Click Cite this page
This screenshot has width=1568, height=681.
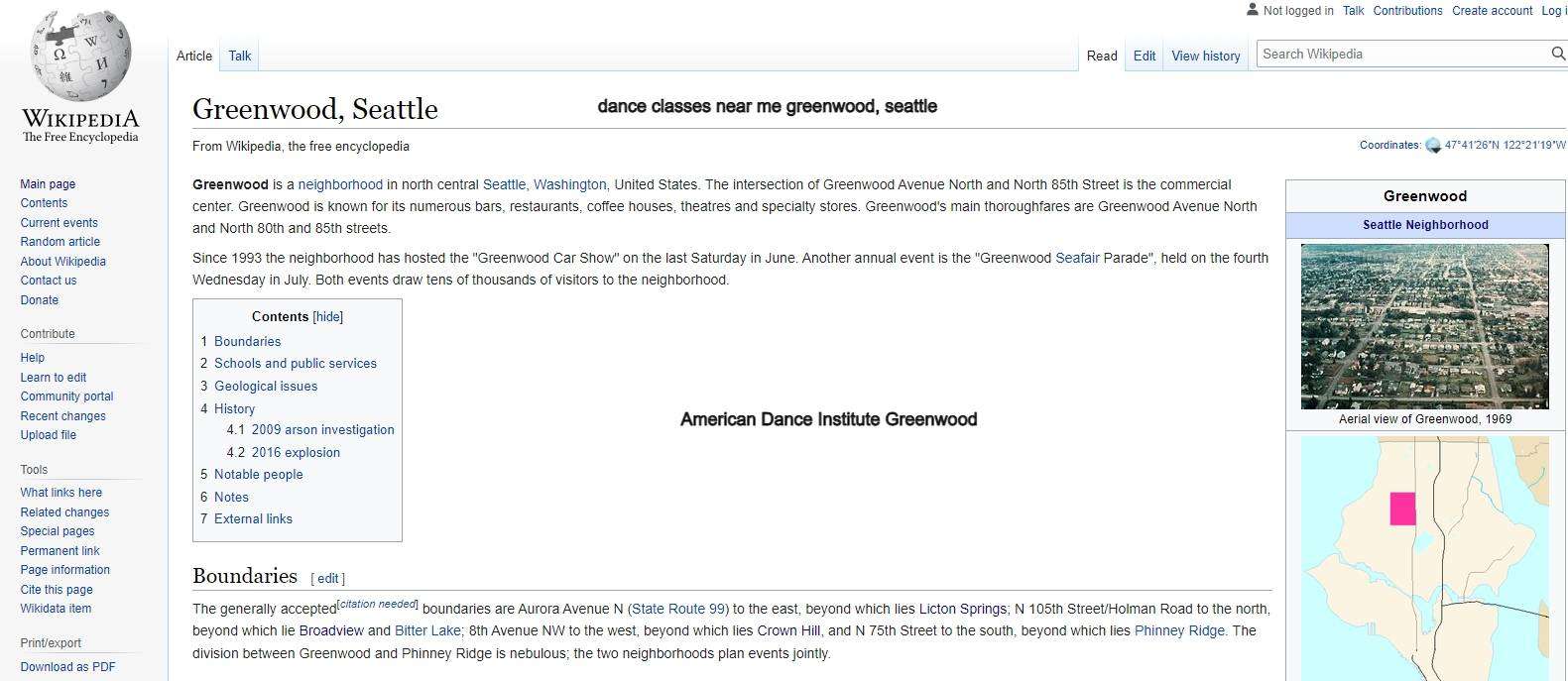coord(57,590)
